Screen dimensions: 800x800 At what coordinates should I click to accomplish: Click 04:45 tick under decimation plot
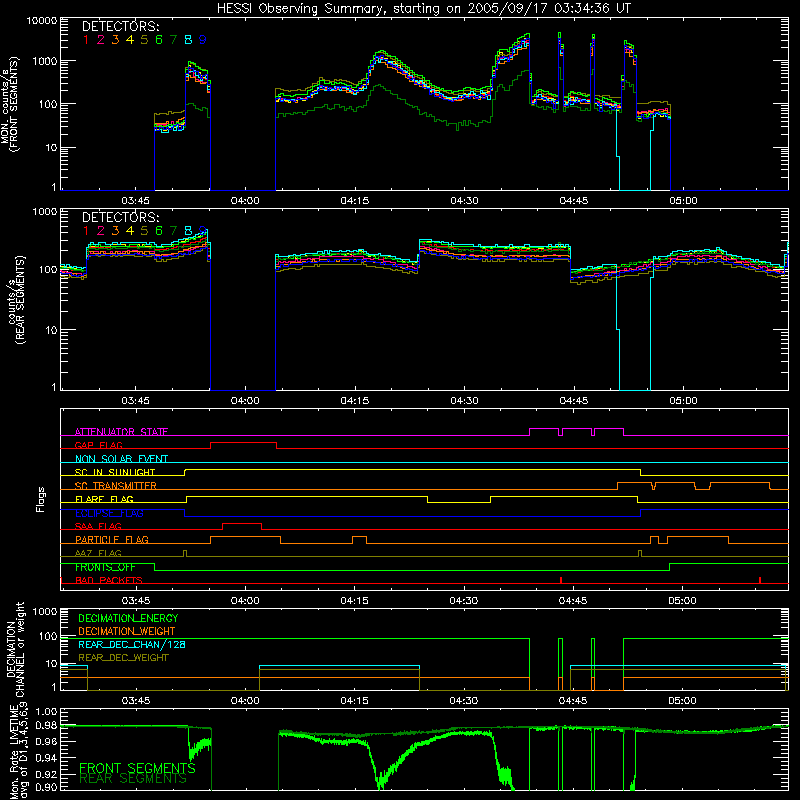pyautogui.click(x=573, y=701)
